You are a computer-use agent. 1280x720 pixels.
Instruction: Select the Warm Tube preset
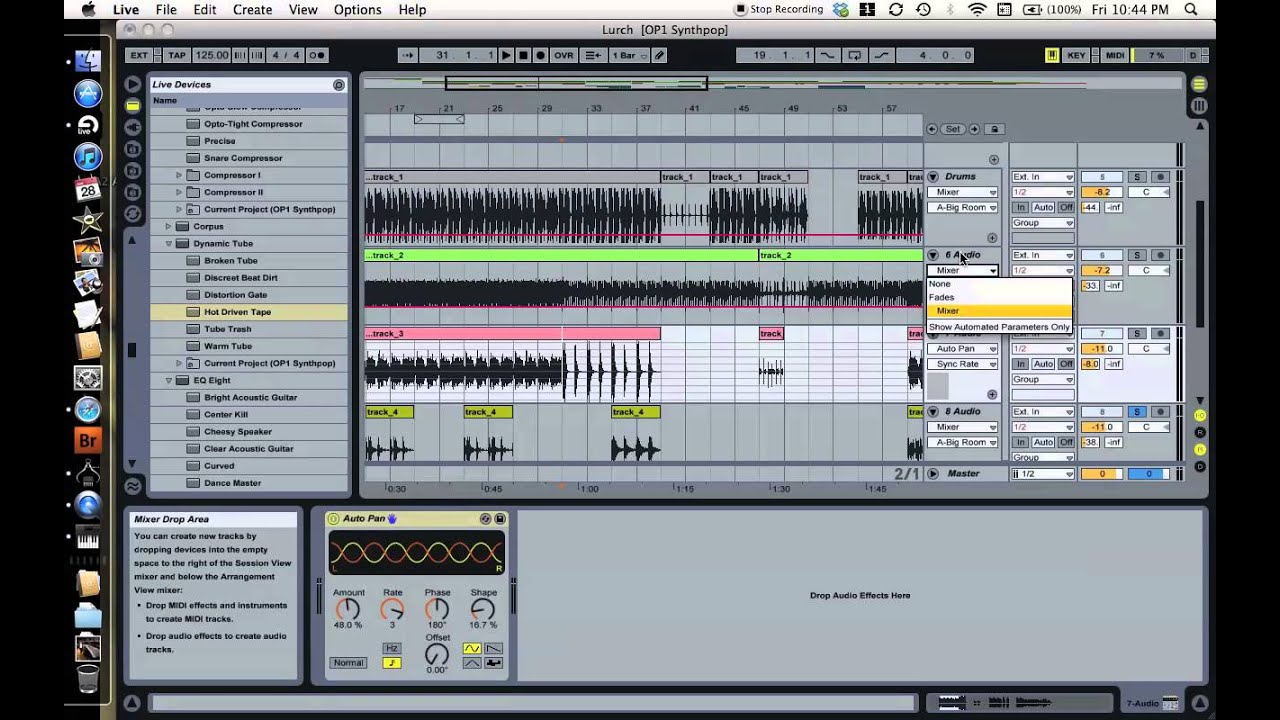click(x=249, y=346)
